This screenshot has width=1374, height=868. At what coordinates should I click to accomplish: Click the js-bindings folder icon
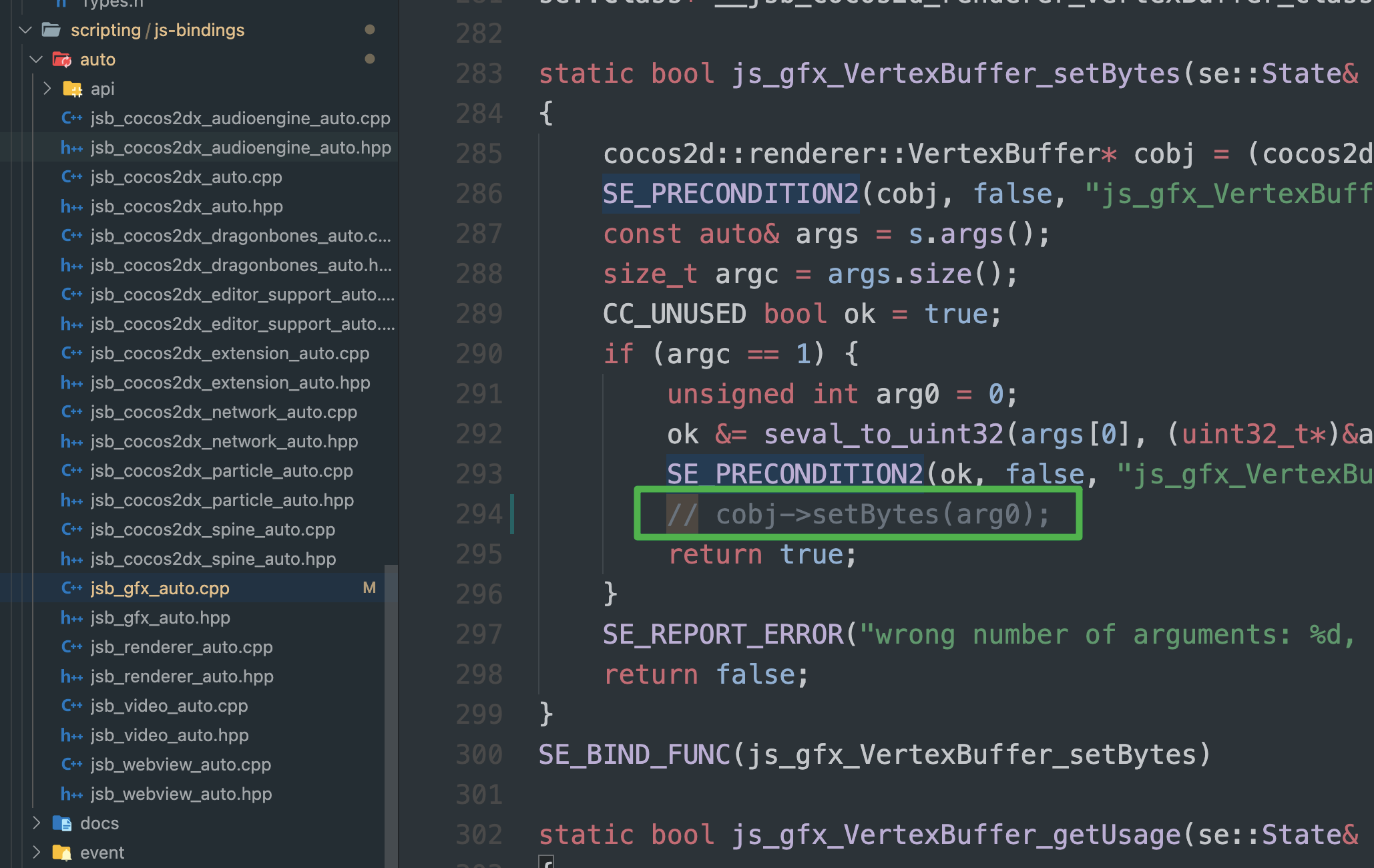[50, 30]
